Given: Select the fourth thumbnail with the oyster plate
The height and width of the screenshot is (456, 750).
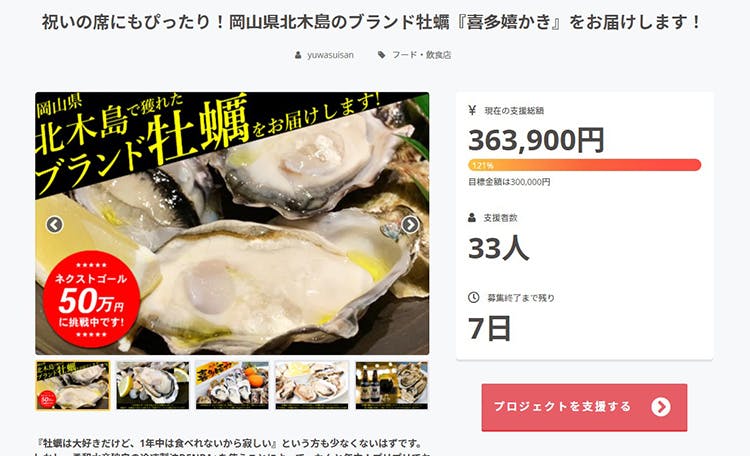Looking at the screenshot, I should coord(312,386).
